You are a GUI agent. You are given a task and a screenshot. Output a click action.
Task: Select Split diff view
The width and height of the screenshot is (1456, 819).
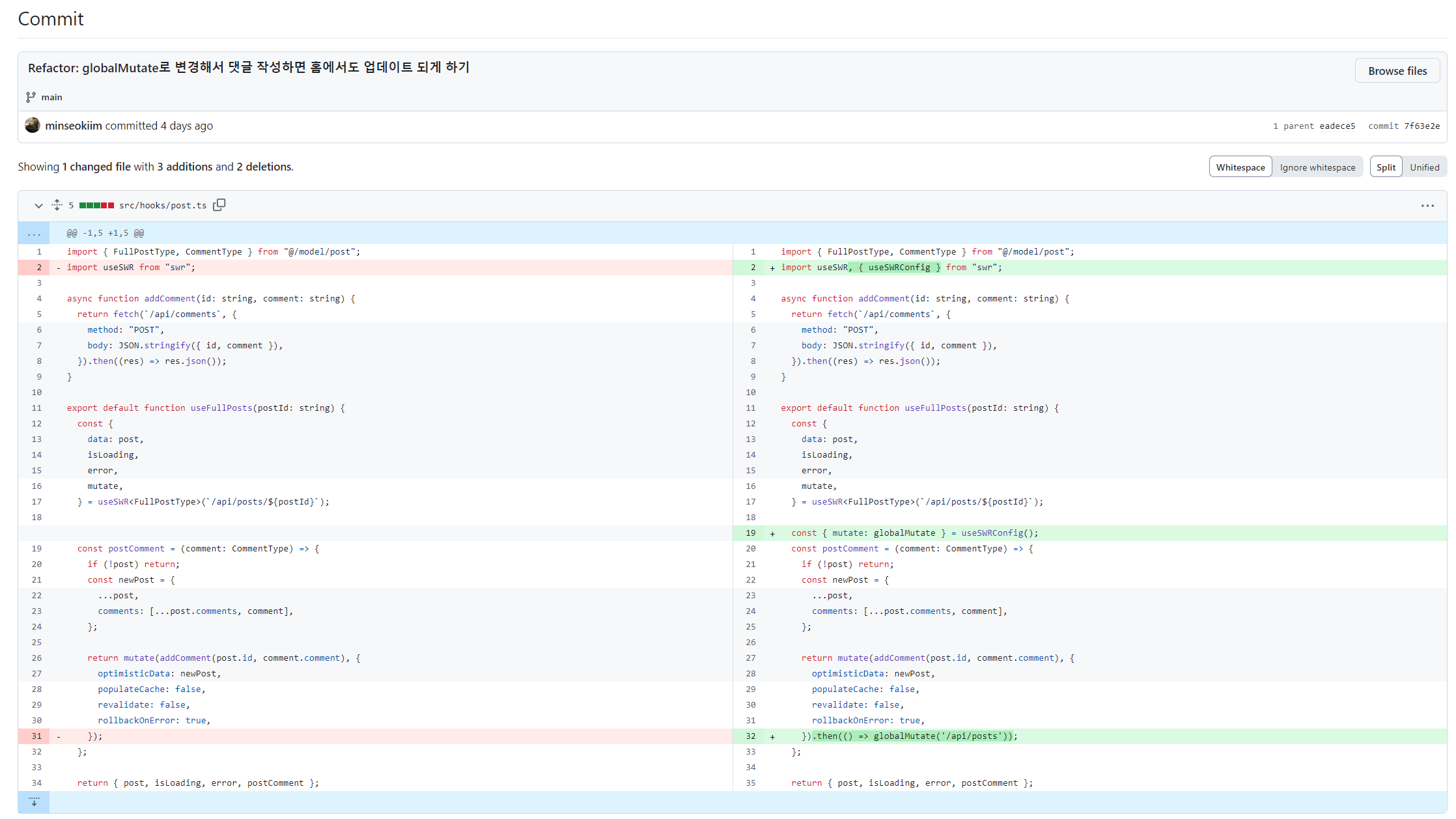[x=1386, y=167]
